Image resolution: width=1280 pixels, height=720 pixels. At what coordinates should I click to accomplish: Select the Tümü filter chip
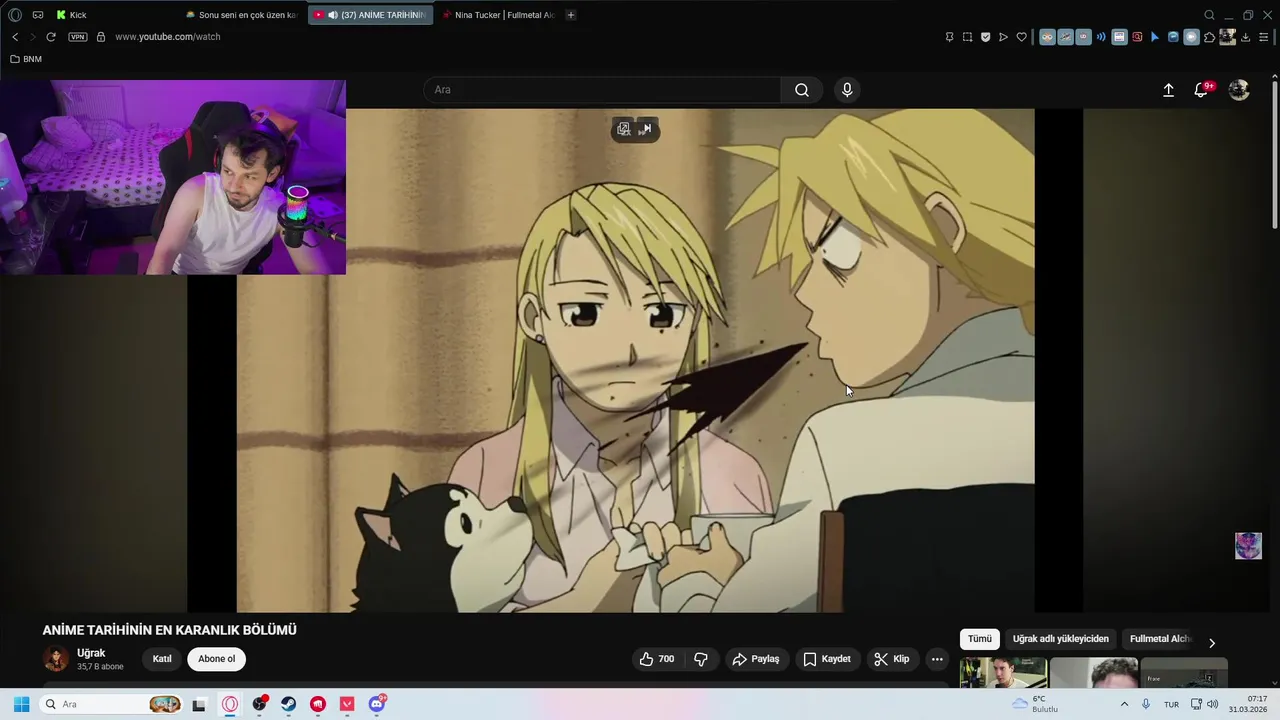pyautogui.click(x=980, y=639)
